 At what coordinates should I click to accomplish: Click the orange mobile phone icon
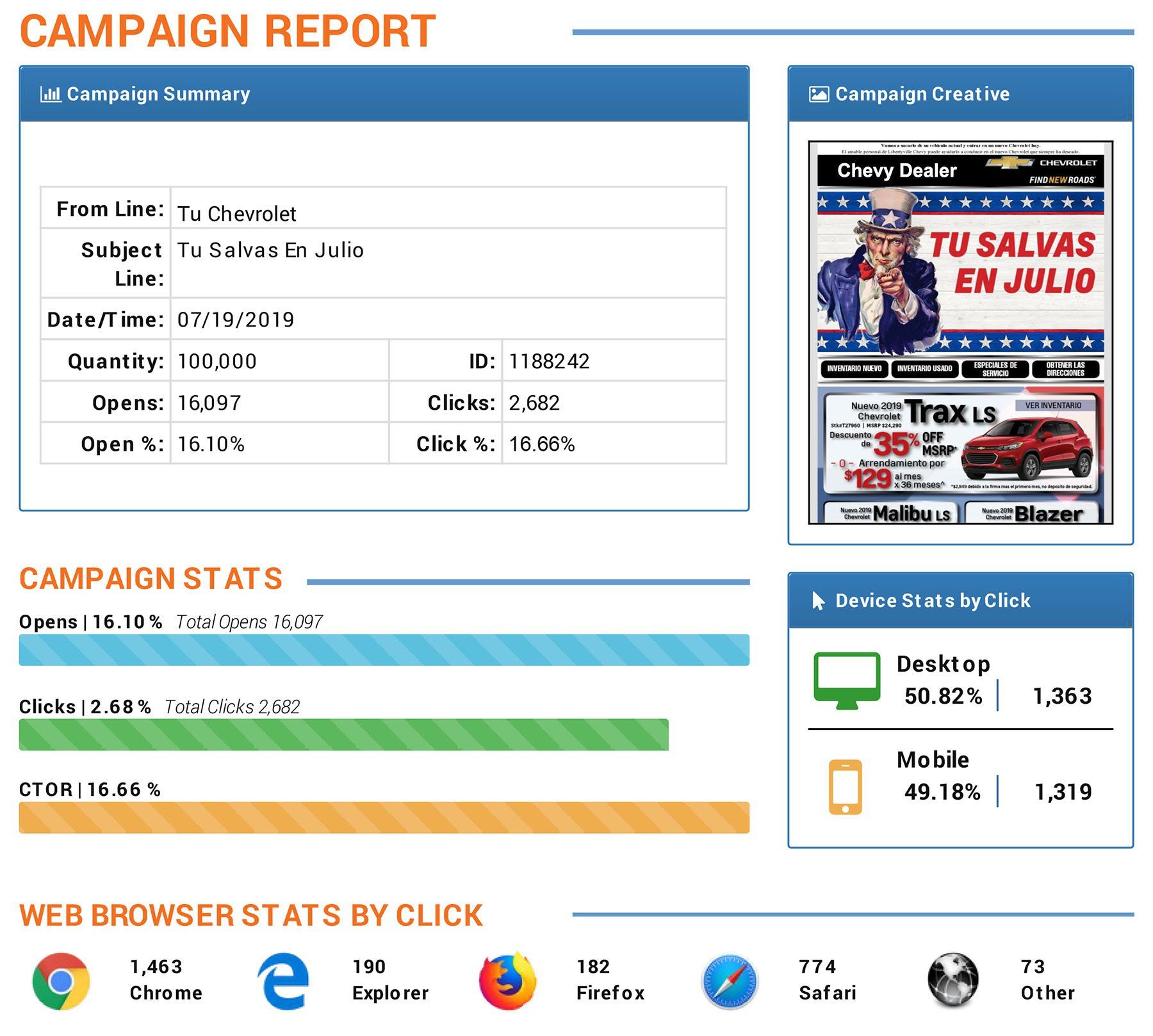[x=846, y=787]
